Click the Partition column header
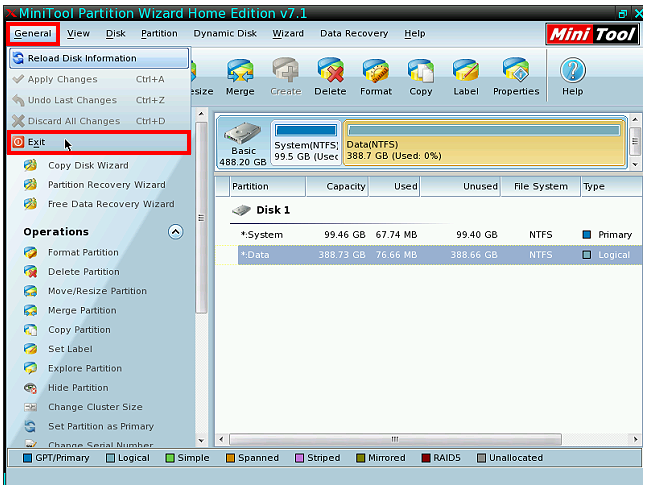 [267, 186]
